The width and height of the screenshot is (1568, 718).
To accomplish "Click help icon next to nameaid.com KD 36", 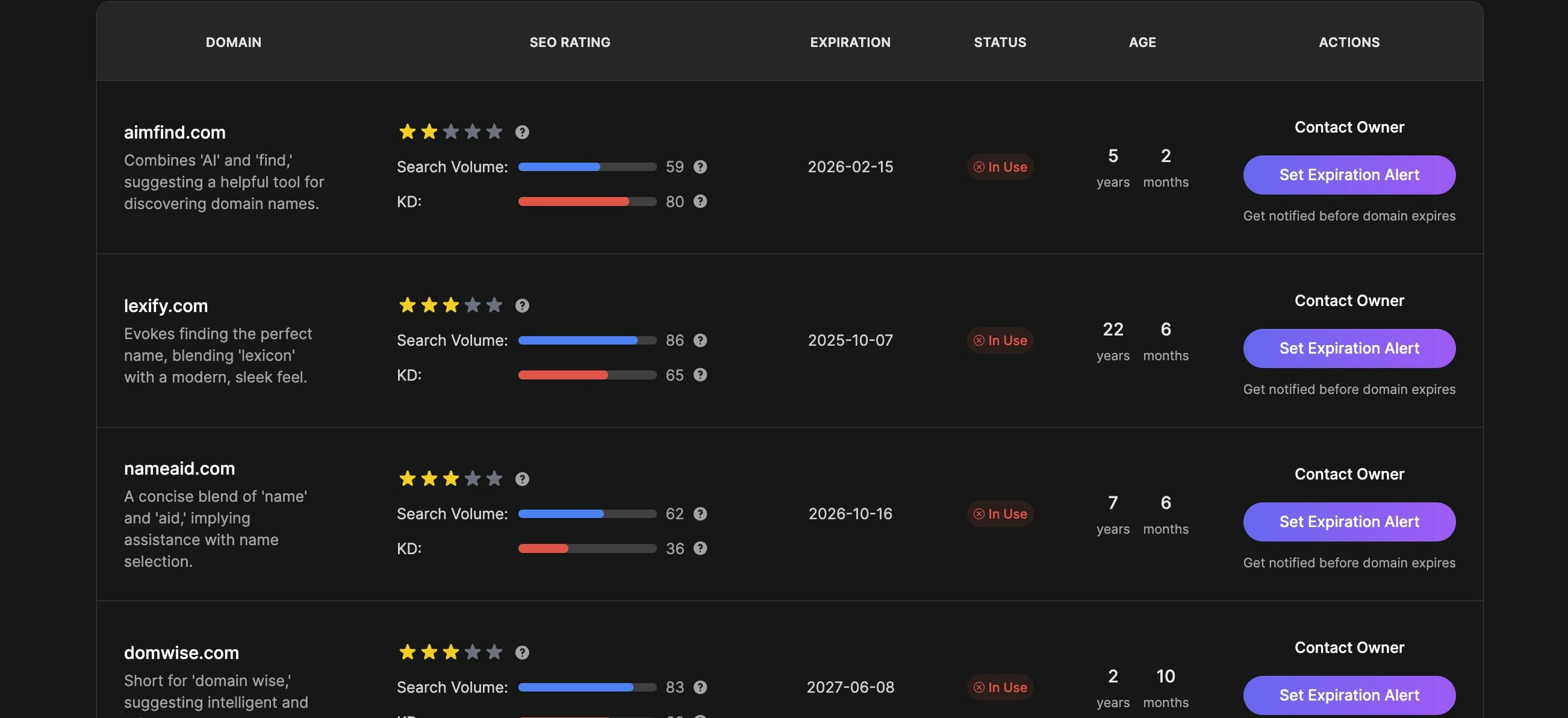I will point(700,548).
